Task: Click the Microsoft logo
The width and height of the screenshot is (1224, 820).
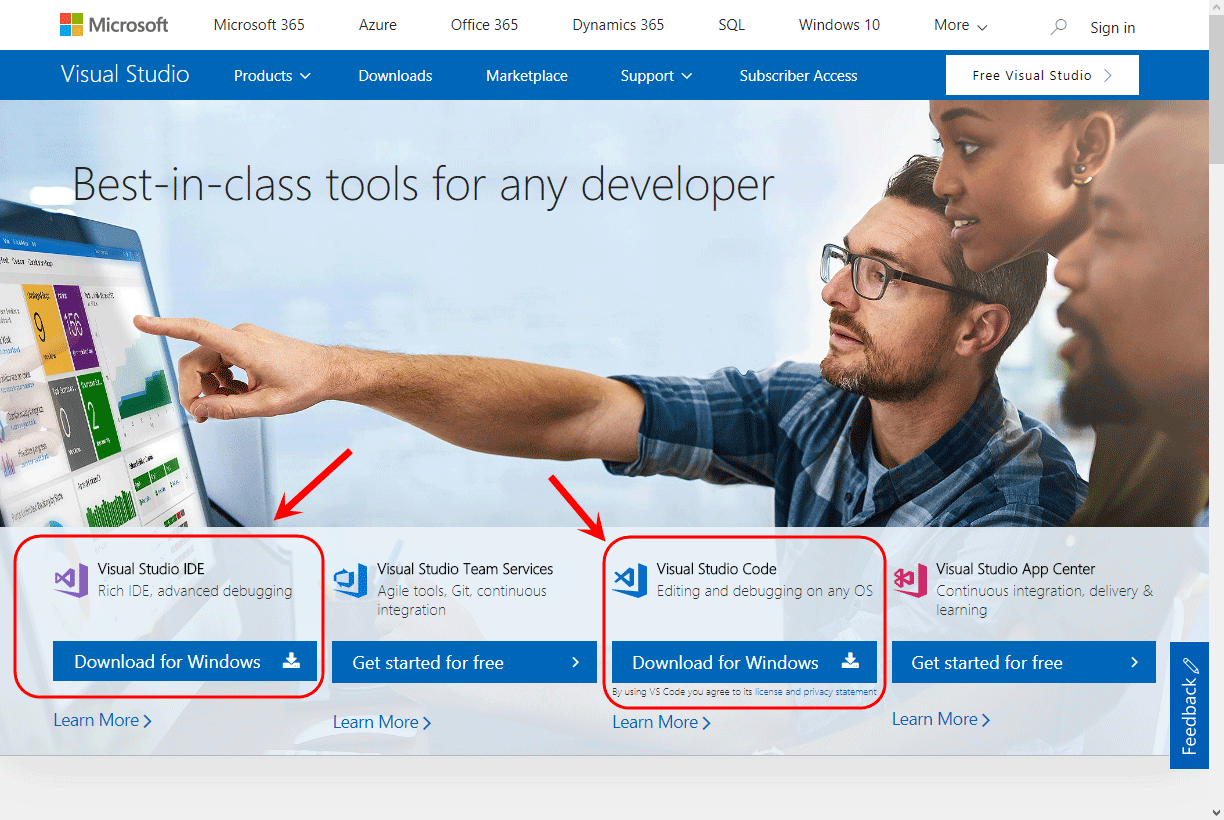Action: click(114, 25)
